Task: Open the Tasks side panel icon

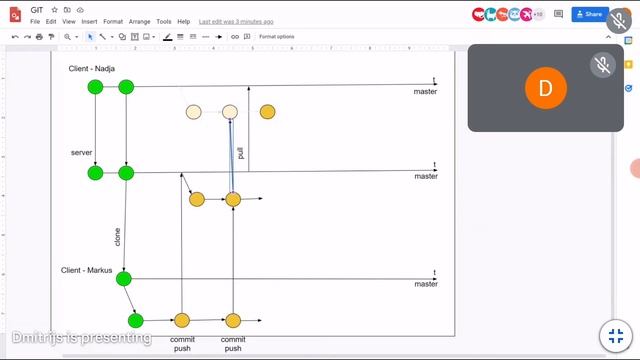Action: [x=629, y=88]
